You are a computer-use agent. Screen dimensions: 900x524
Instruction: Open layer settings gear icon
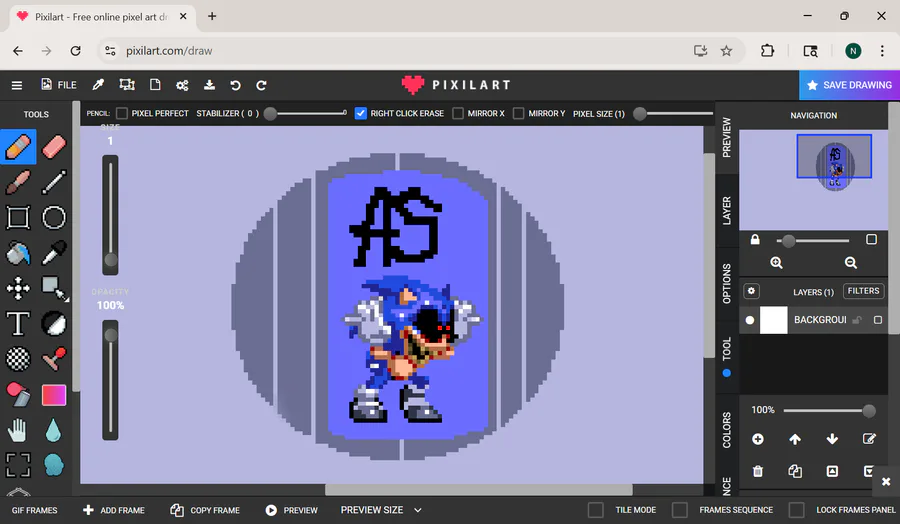pyautogui.click(x=751, y=291)
